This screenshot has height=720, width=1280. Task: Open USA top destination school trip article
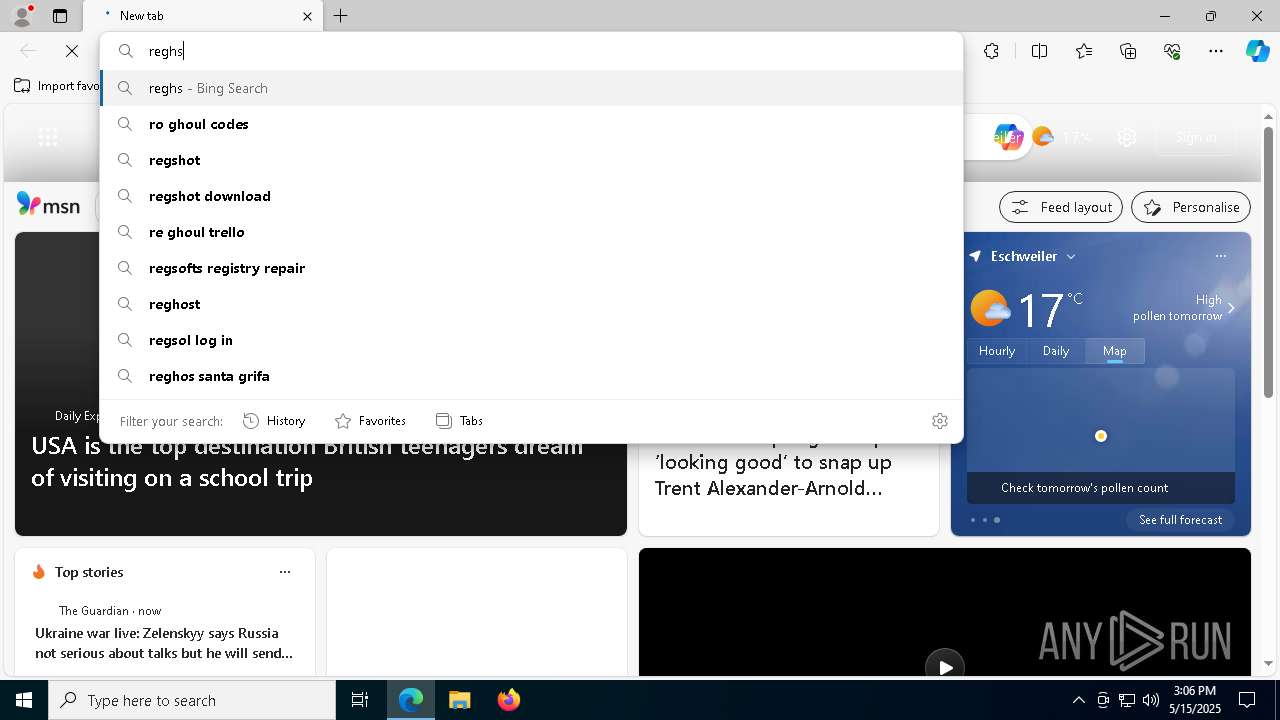click(x=307, y=461)
